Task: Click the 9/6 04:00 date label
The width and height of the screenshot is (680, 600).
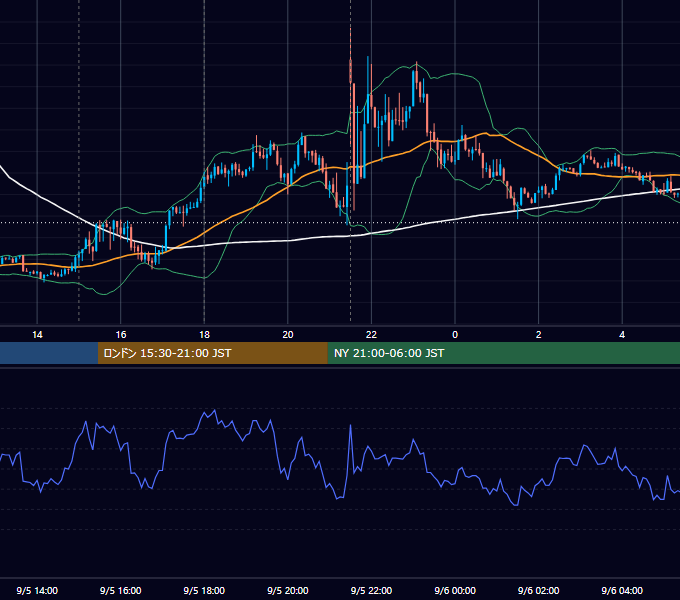Action: click(x=622, y=590)
